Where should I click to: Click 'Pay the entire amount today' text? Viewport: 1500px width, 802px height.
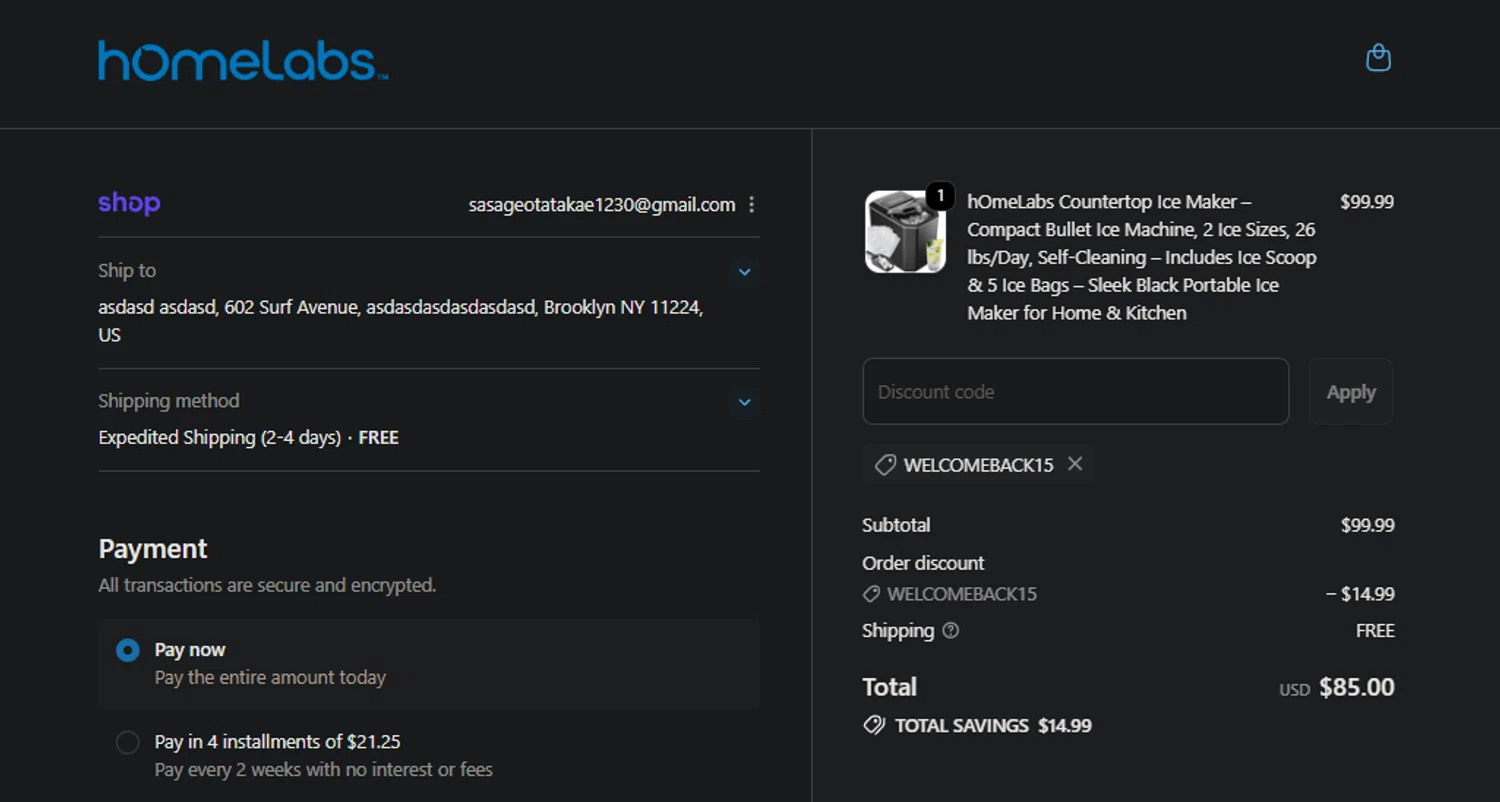pos(270,678)
